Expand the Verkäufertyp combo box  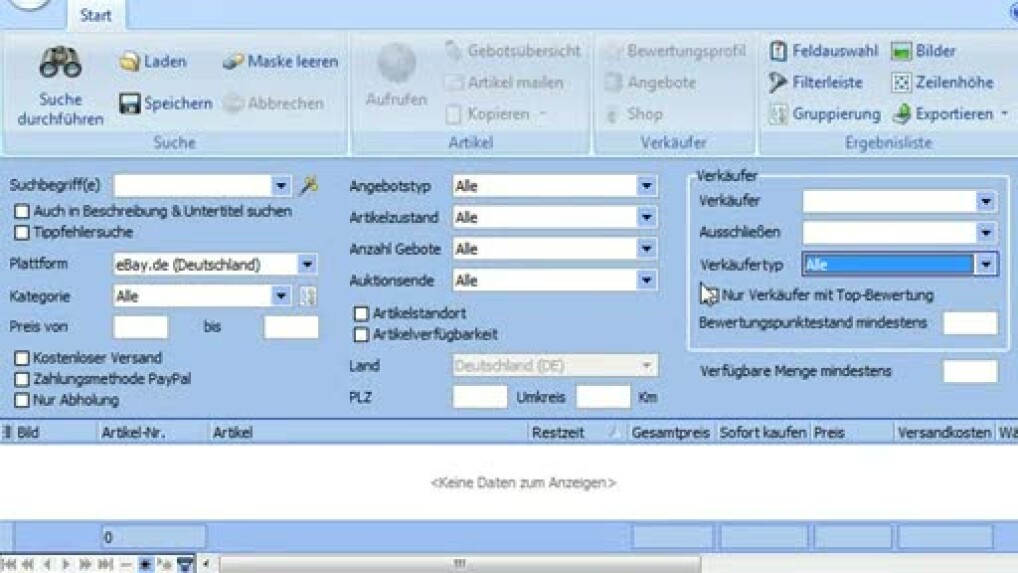[x=986, y=265]
